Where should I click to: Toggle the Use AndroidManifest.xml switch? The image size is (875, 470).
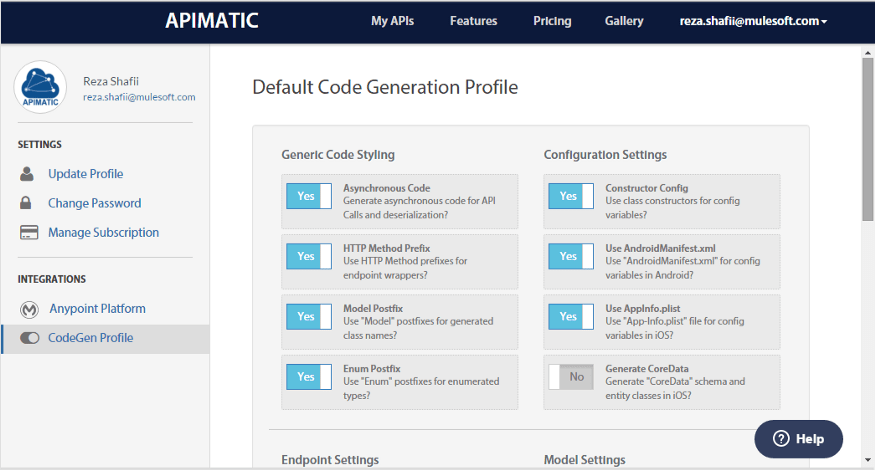tap(571, 256)
